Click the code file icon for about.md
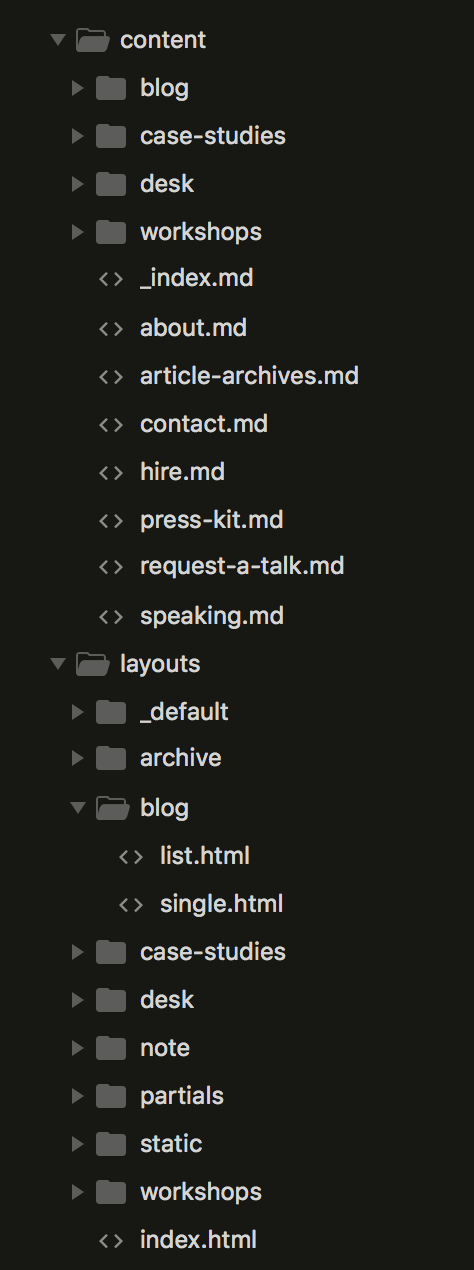474x1270 pixels. [x=111, y=328]
